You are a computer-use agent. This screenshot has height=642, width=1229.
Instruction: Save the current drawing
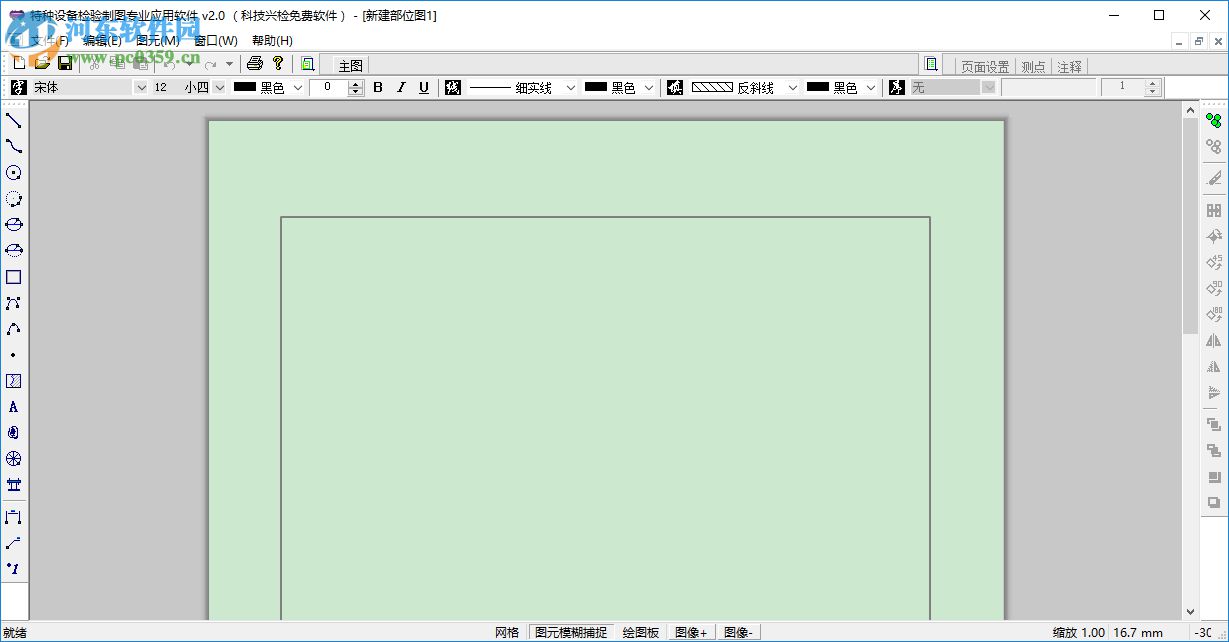pos(65,63)
